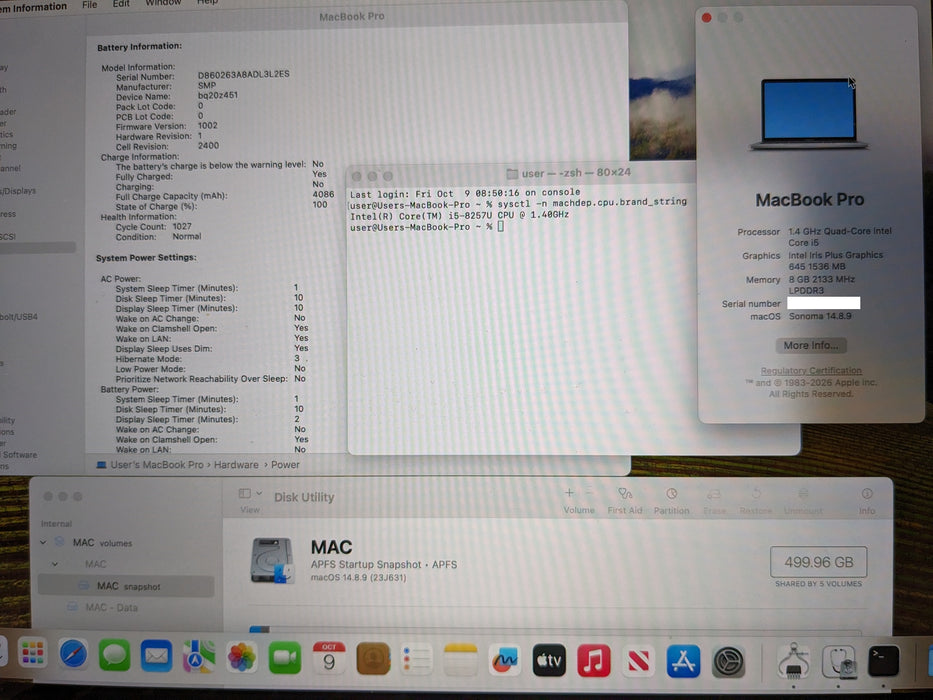Click the 499.96 GB capacity box

818,562
